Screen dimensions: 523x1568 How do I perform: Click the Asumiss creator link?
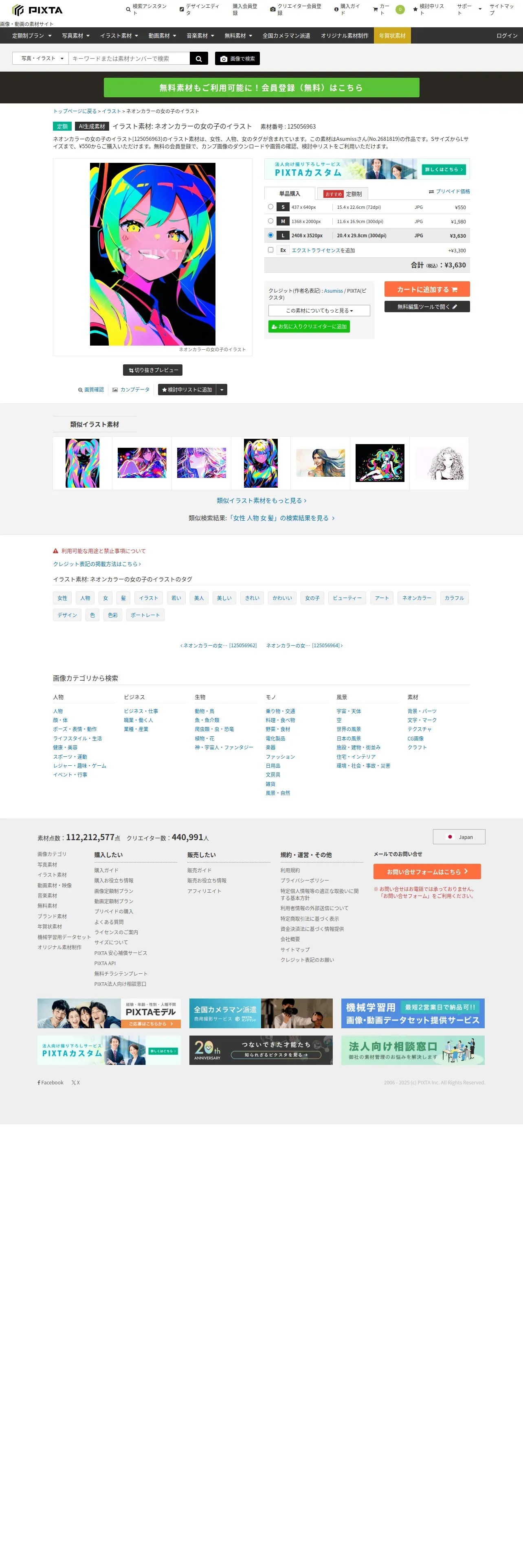point(333,291)
